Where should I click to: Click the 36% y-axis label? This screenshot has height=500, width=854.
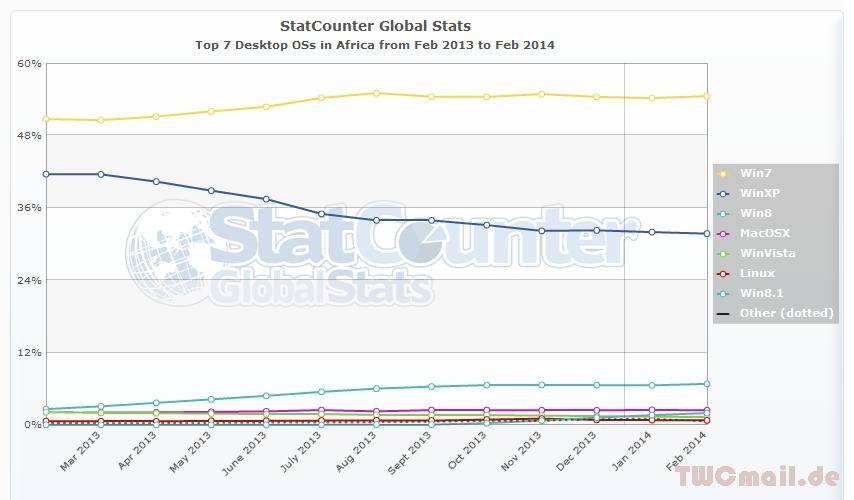tap(29, 208)
